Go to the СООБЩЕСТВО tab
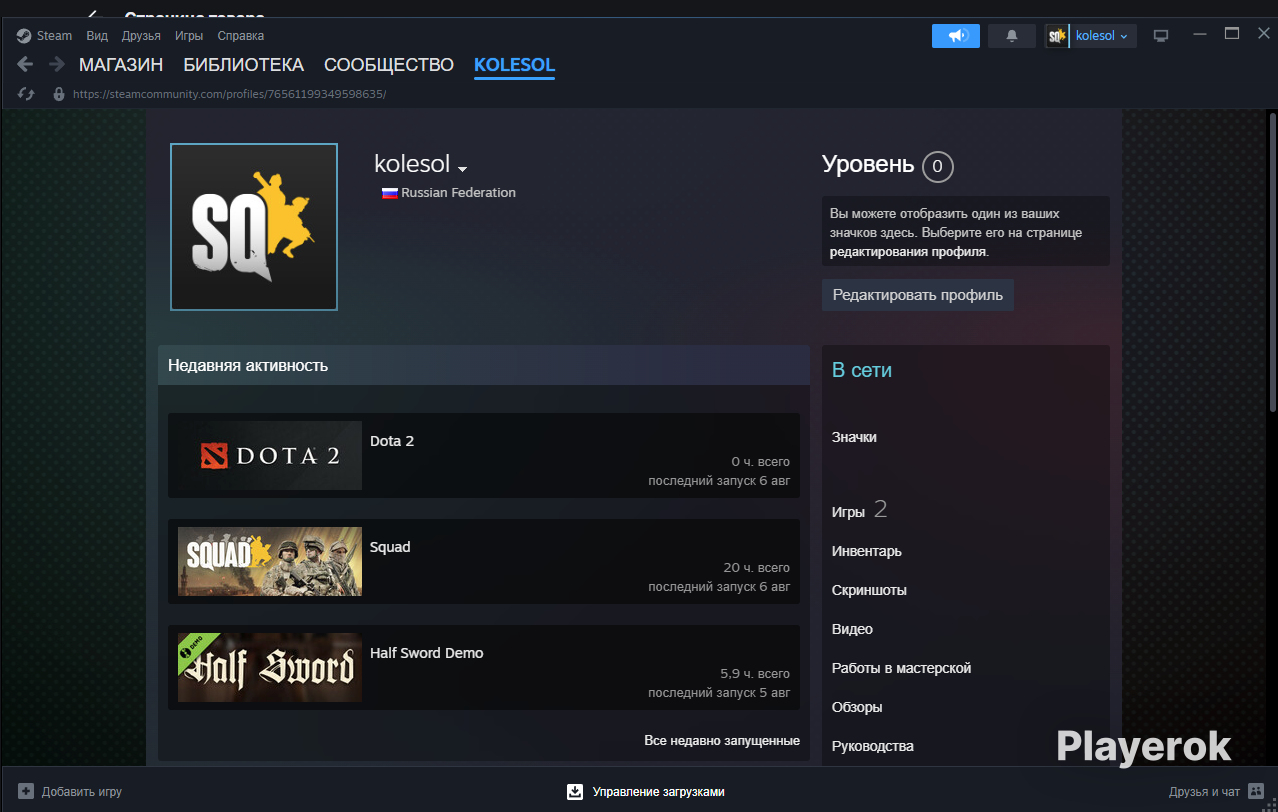 point(389,65)
